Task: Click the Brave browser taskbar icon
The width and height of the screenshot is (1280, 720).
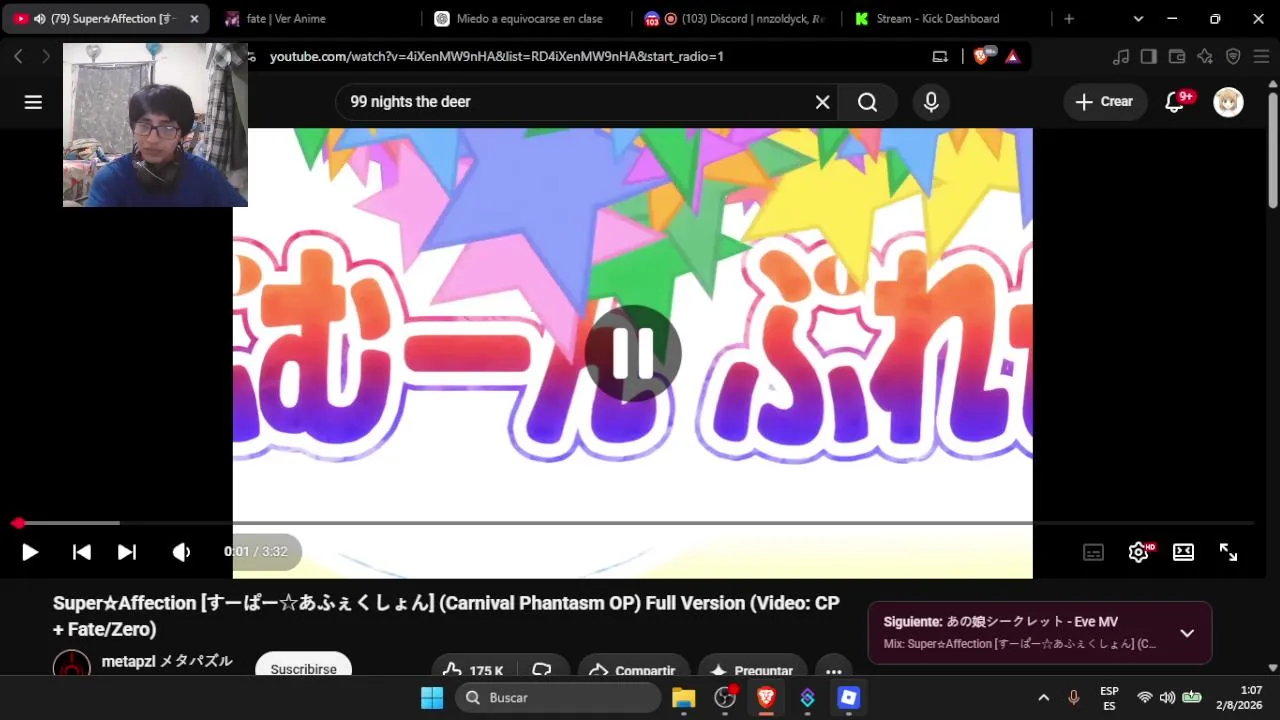Action: (x=766, y=698)
